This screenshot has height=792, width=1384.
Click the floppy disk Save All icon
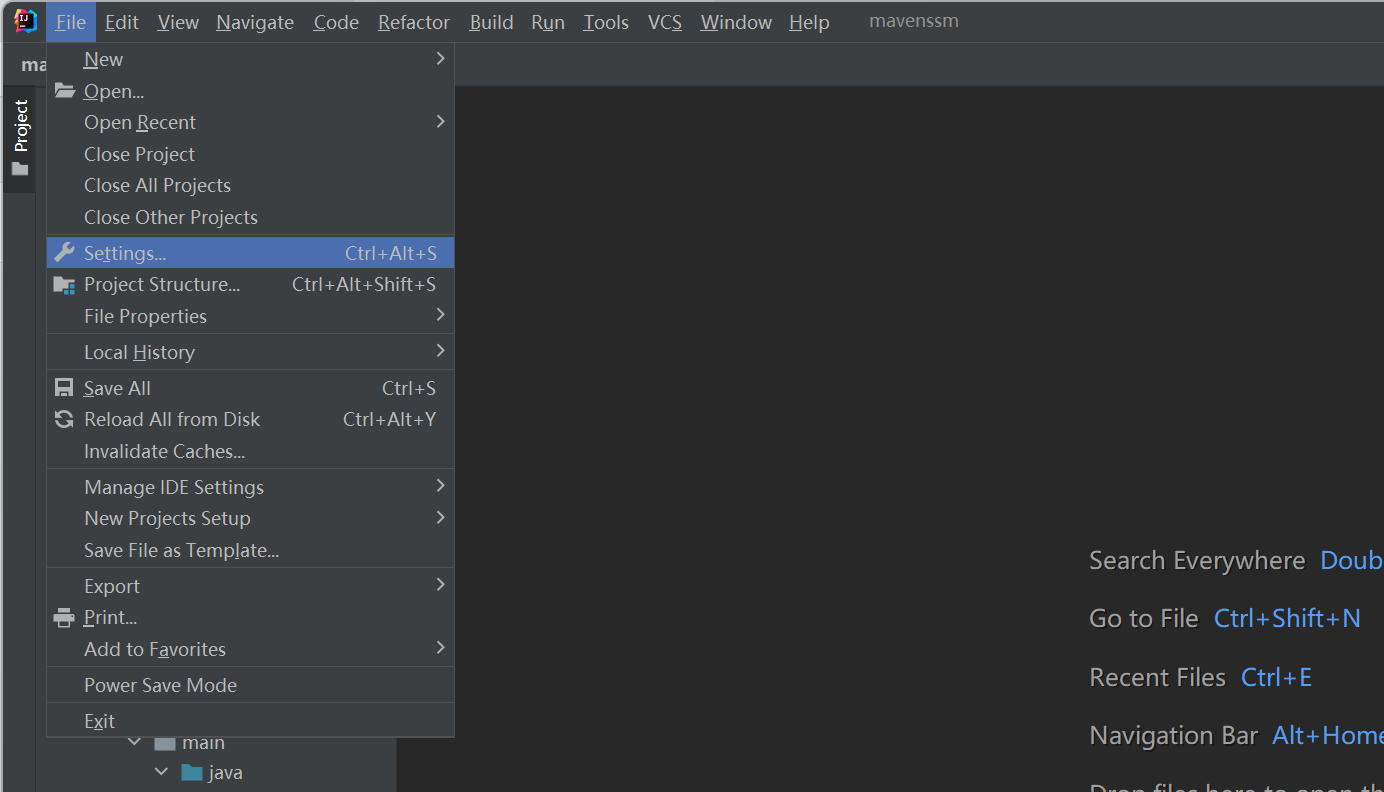click(x=64, y=388)
